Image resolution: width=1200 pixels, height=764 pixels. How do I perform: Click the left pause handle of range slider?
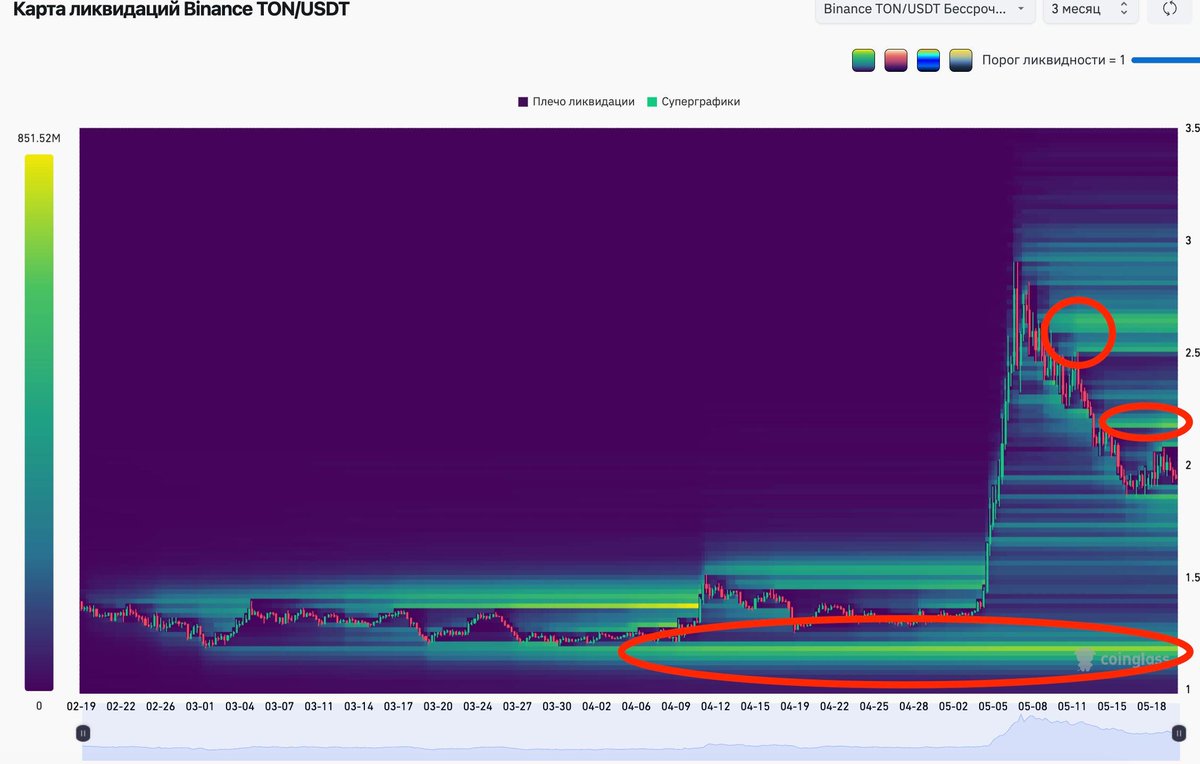(84, 733)
